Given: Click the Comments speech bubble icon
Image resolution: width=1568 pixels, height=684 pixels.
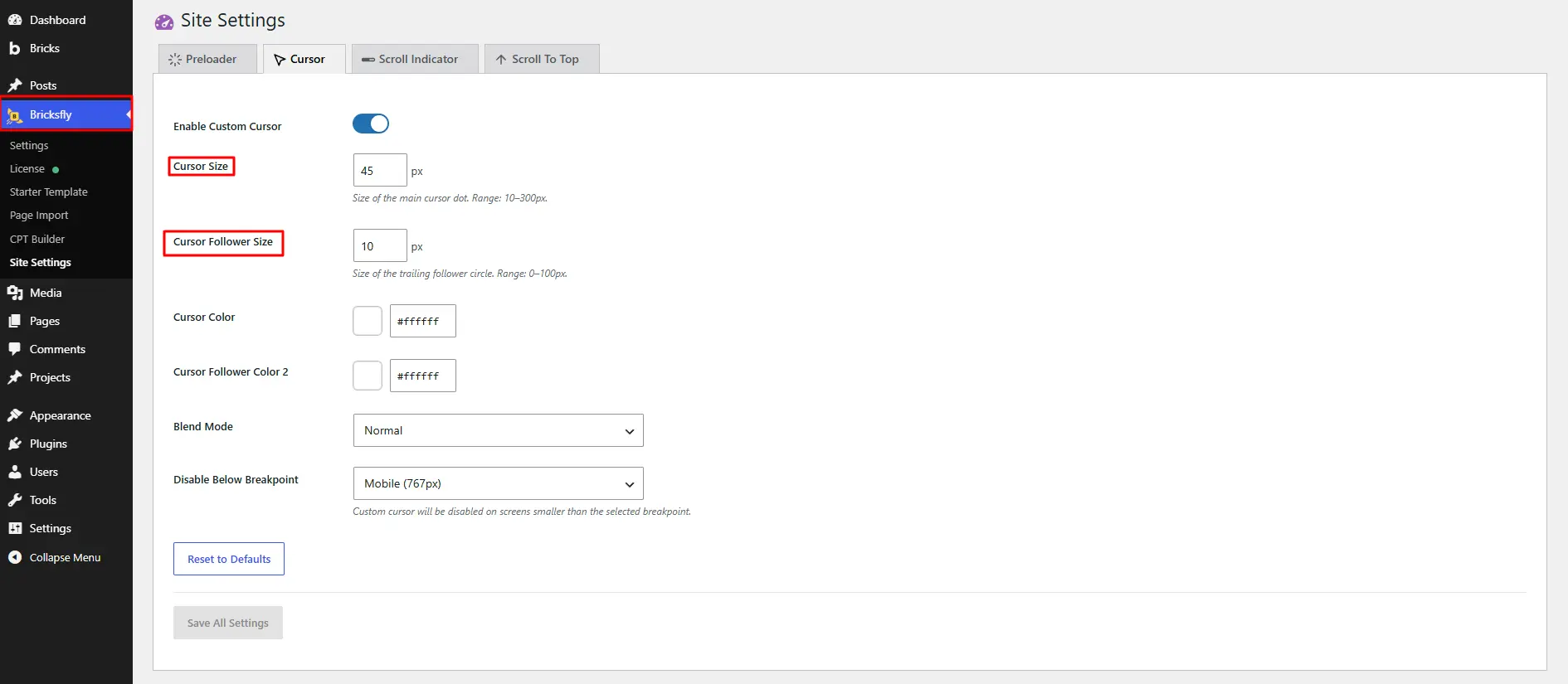Looking at the screenshot, I should pos(15,349).
